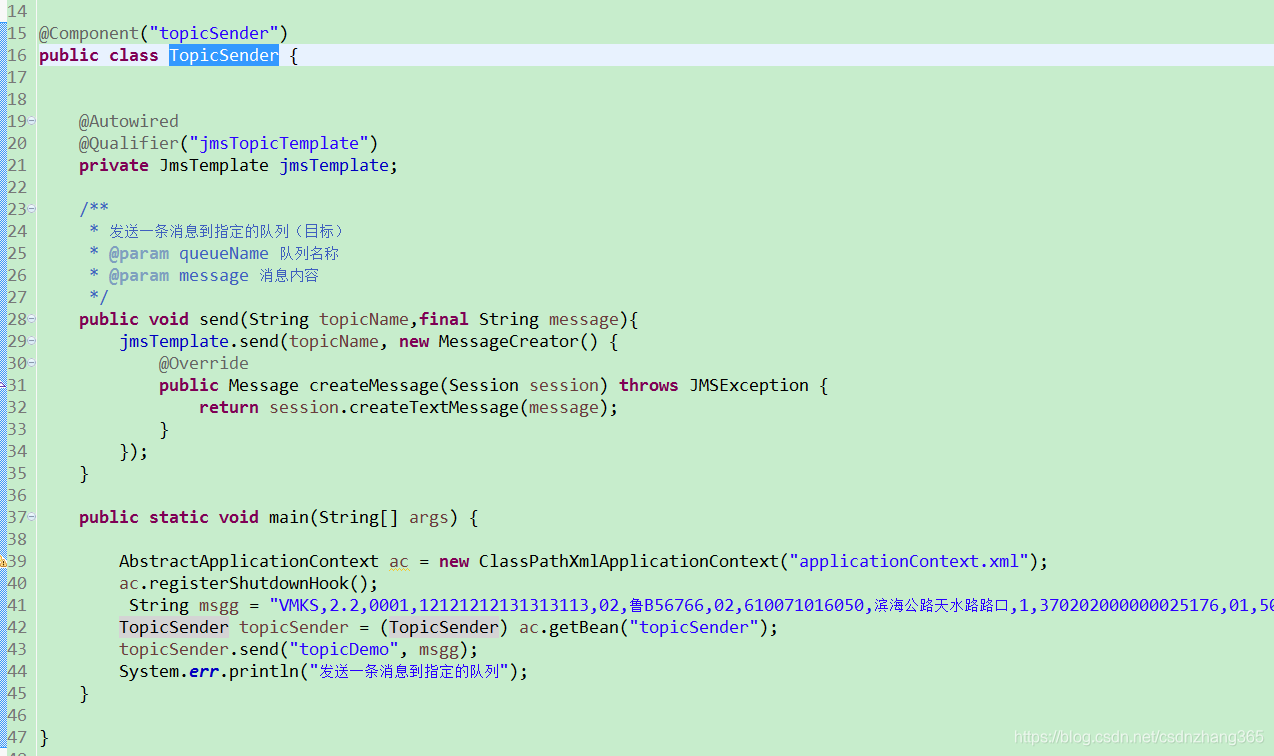Click the (TopicSender) cast on line 42
The width and height of the screenshot is (1274, 756).
pyautogui.click(x=444, y=627)
